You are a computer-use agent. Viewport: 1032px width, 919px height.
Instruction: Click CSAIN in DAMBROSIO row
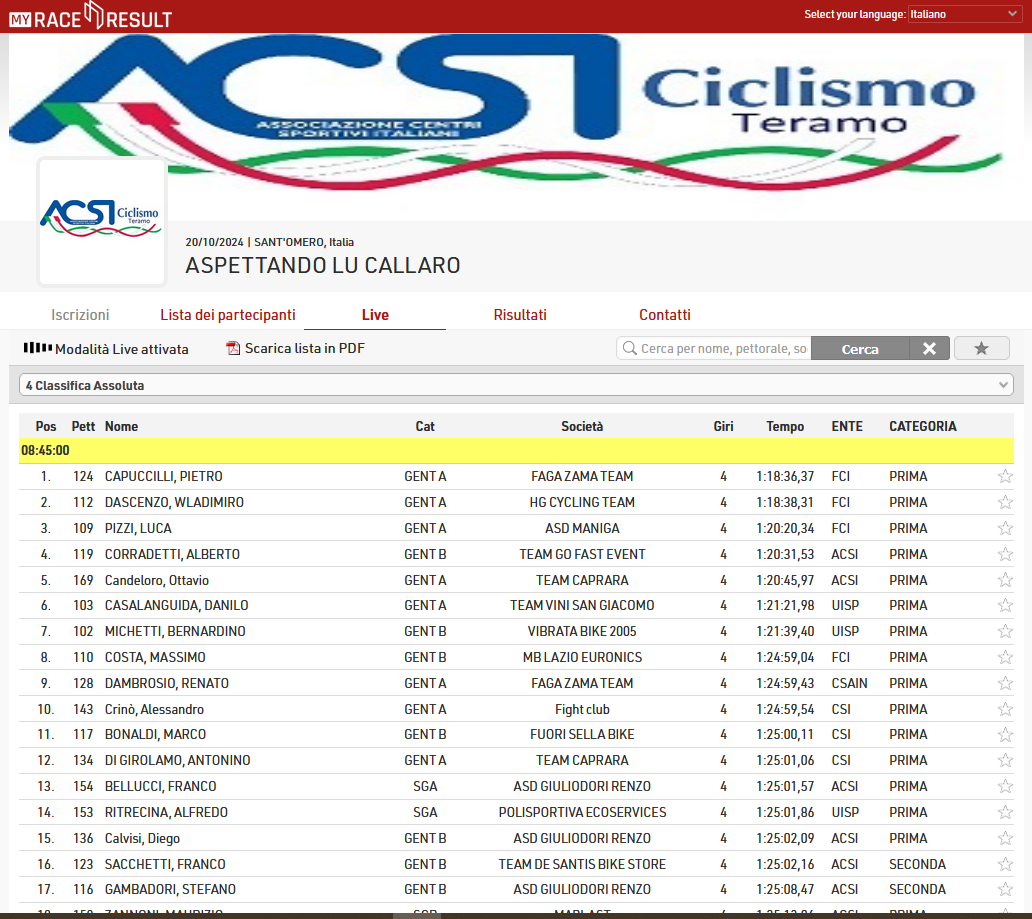(849, 683)
